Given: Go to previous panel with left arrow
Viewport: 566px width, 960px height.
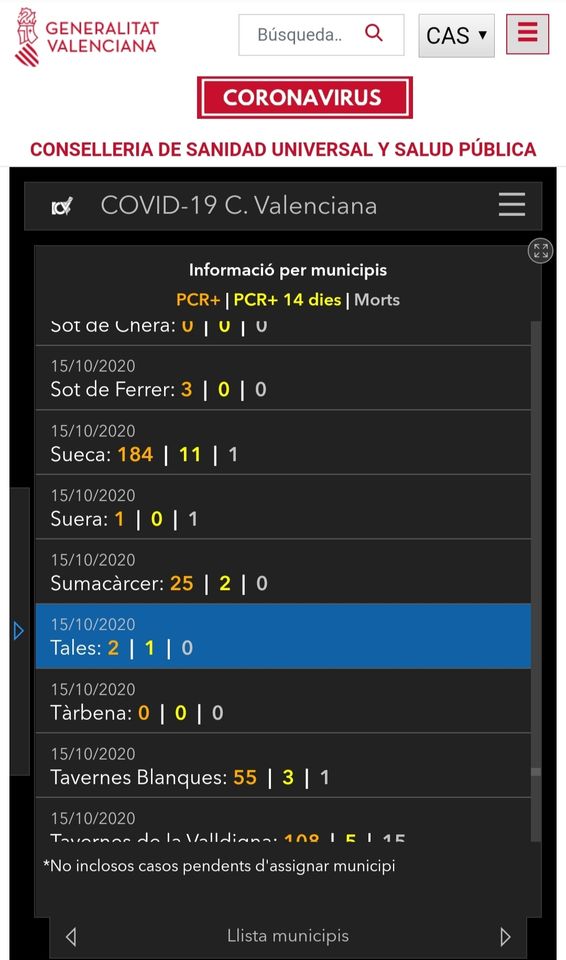Looking at the screenshot, I should (71, 936).
